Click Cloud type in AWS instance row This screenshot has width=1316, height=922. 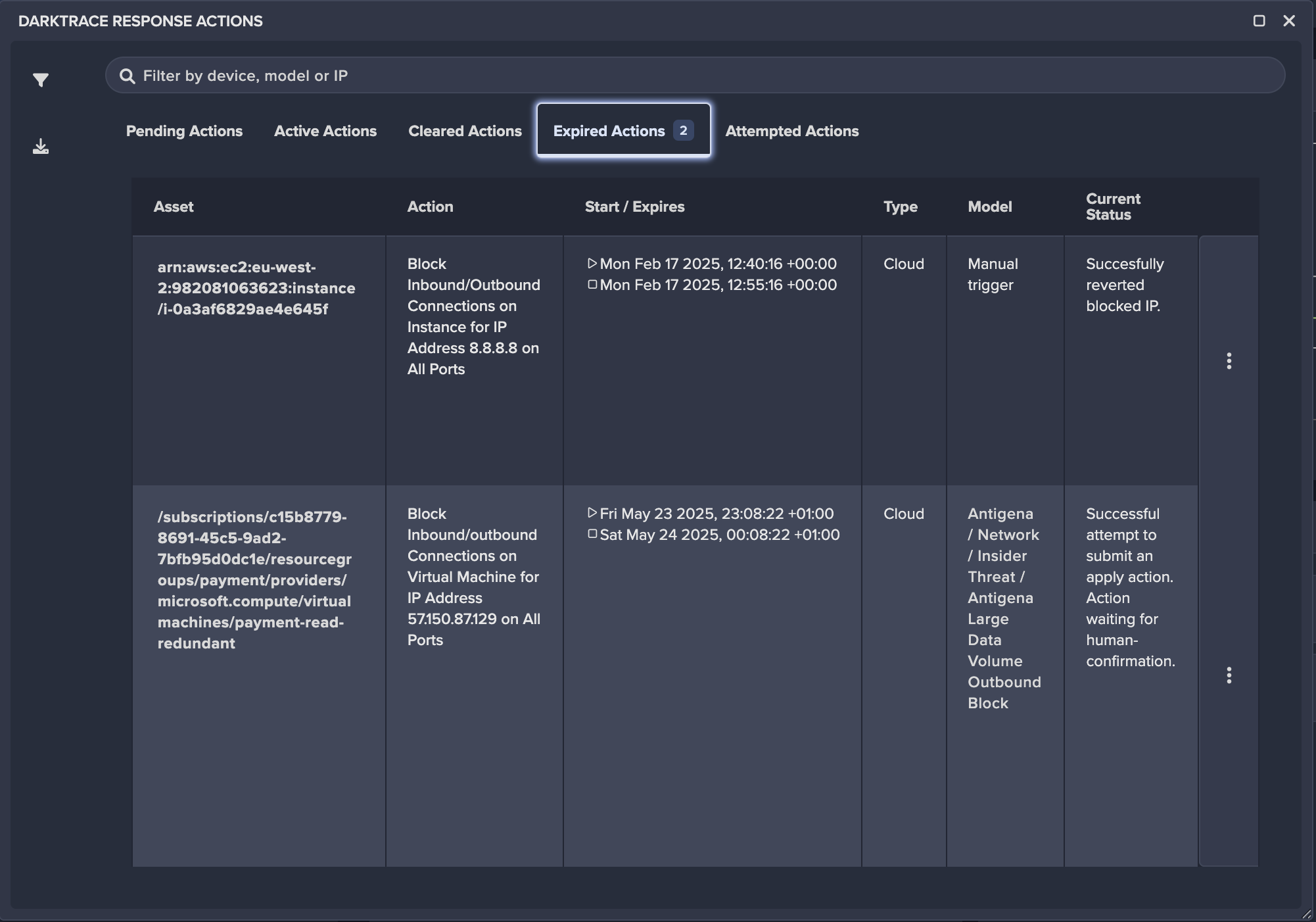tap(903, 264)
